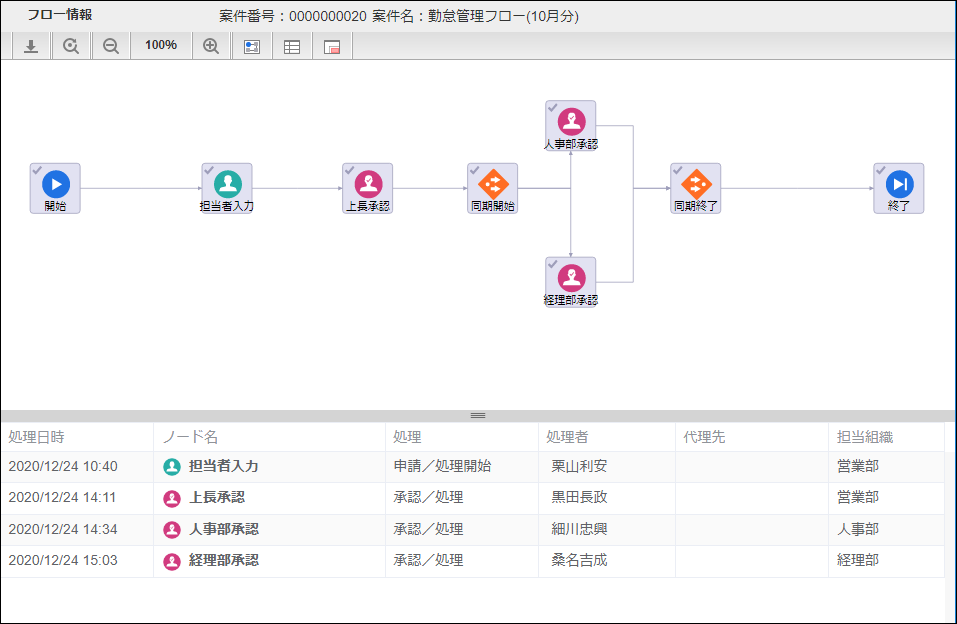Toggle the flow diagram view icon

coord(252,46)
